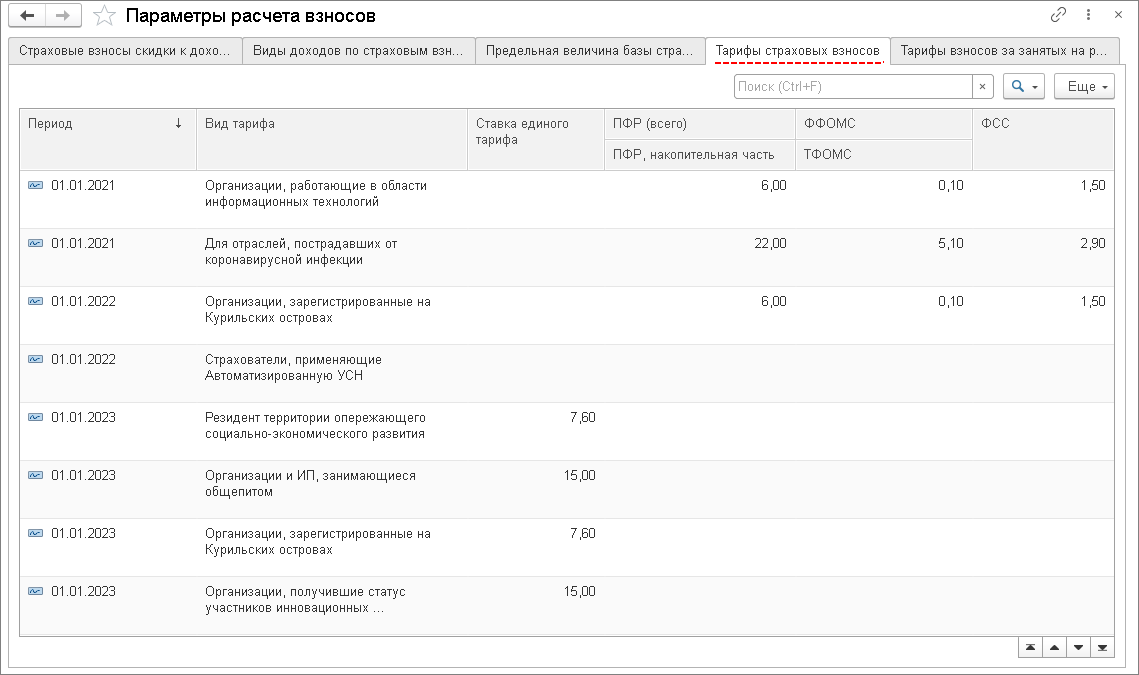Open the three-dot window menu

(x=1089, y=15)
